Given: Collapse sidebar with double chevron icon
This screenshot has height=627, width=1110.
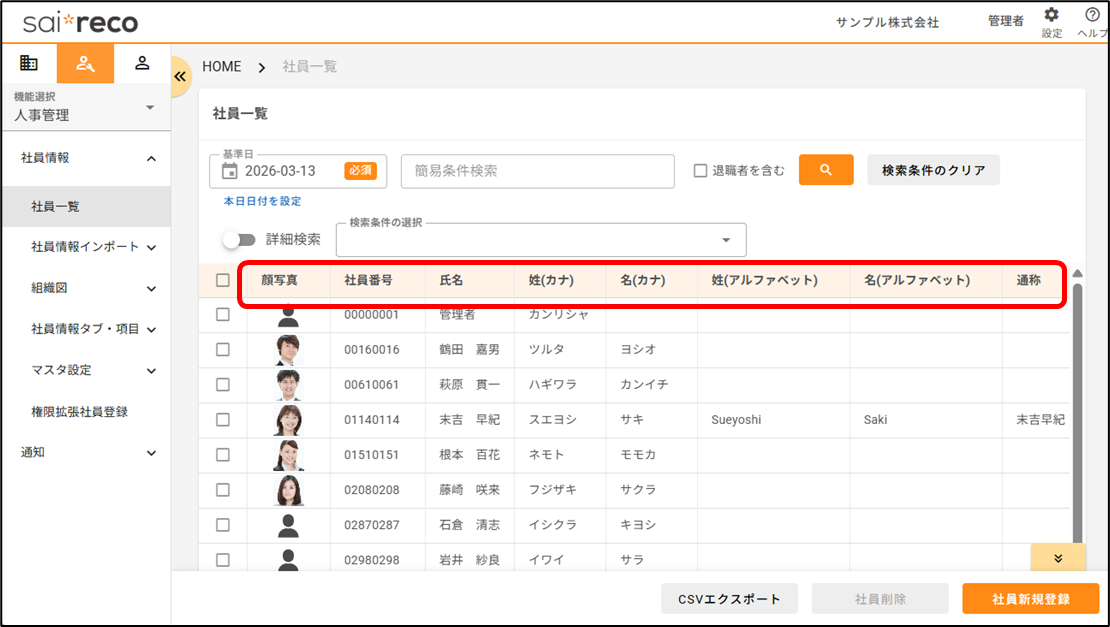Looking at the screenshot, I should coord(181,76).
